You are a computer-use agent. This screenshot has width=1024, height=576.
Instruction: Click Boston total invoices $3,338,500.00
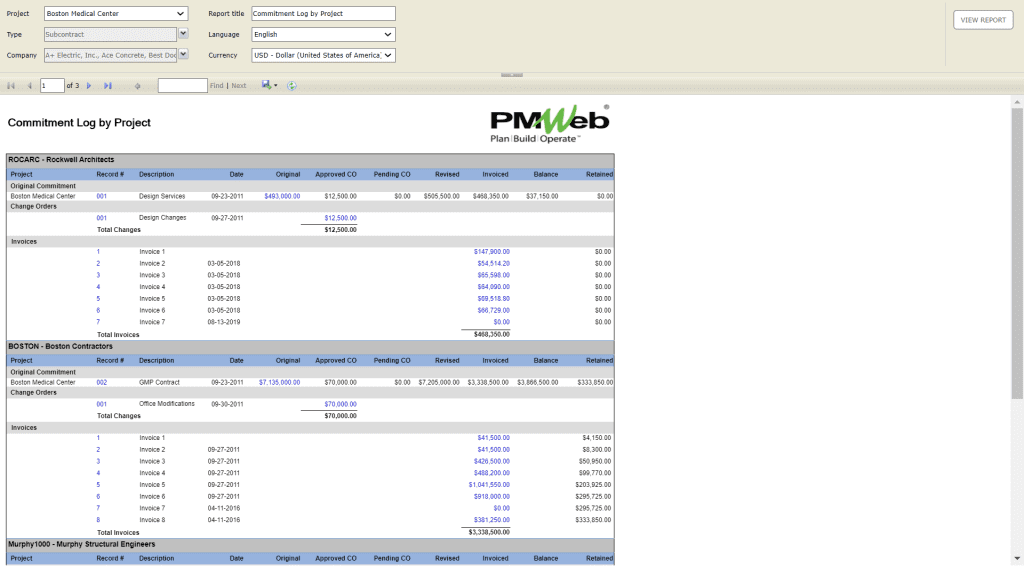coord(488,532)
